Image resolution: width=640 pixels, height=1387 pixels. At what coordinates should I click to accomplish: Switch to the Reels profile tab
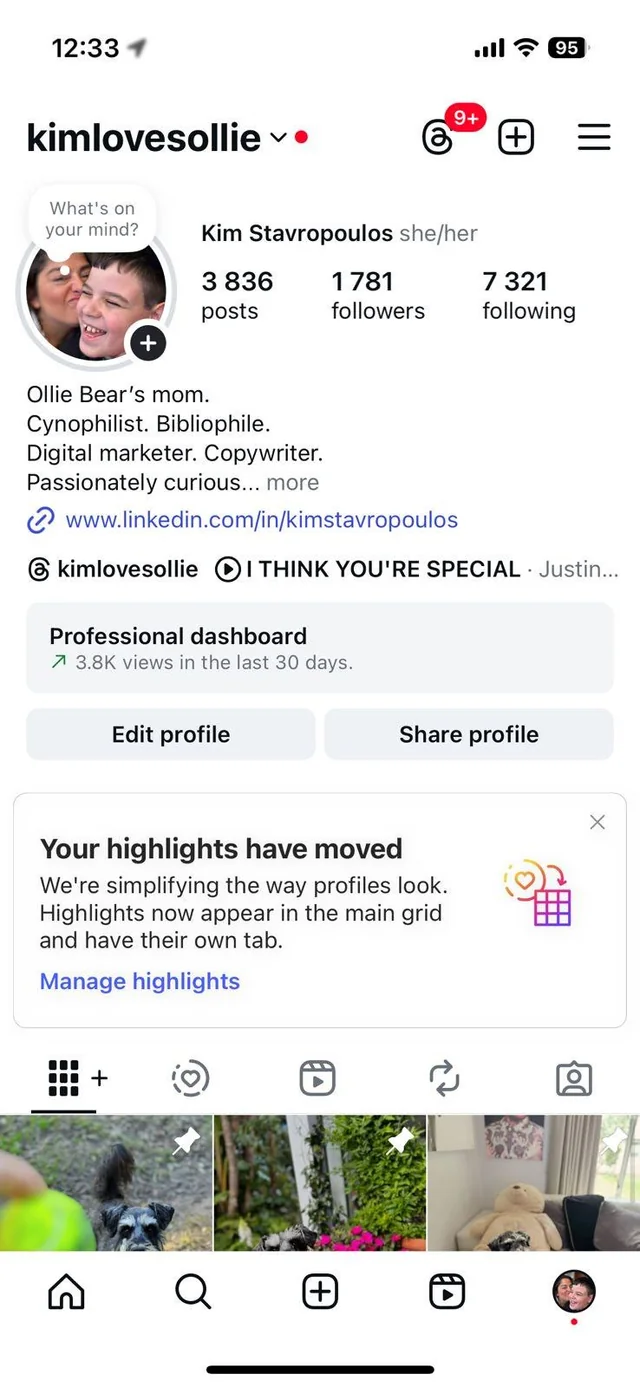(317, 1078)
